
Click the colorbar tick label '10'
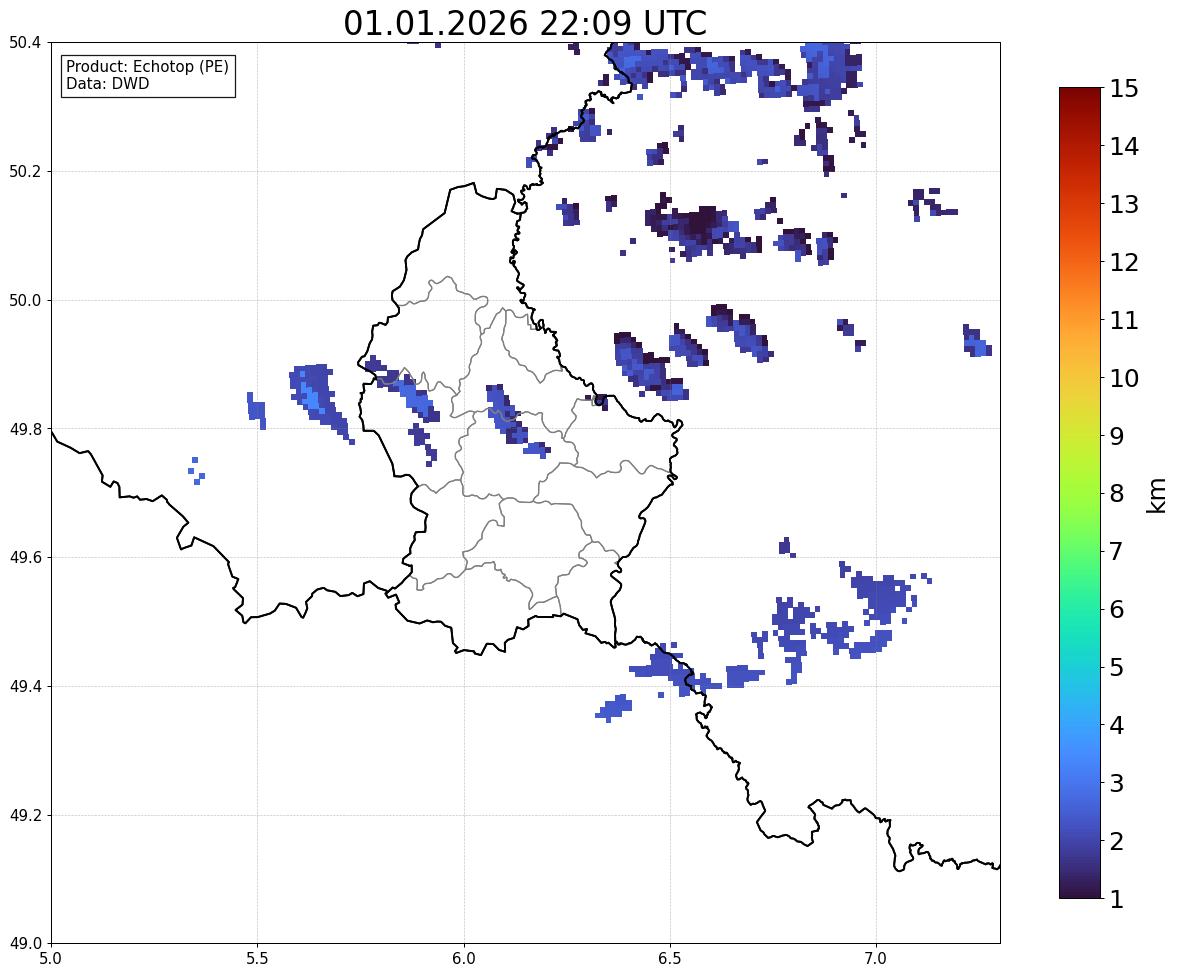[1124, 378]
